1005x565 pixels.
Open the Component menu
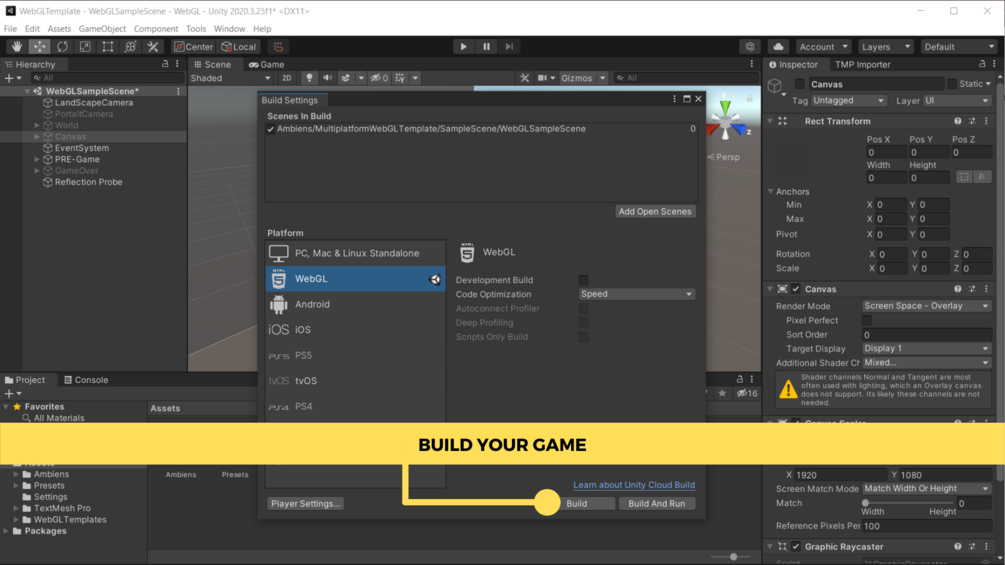(156, 29)
